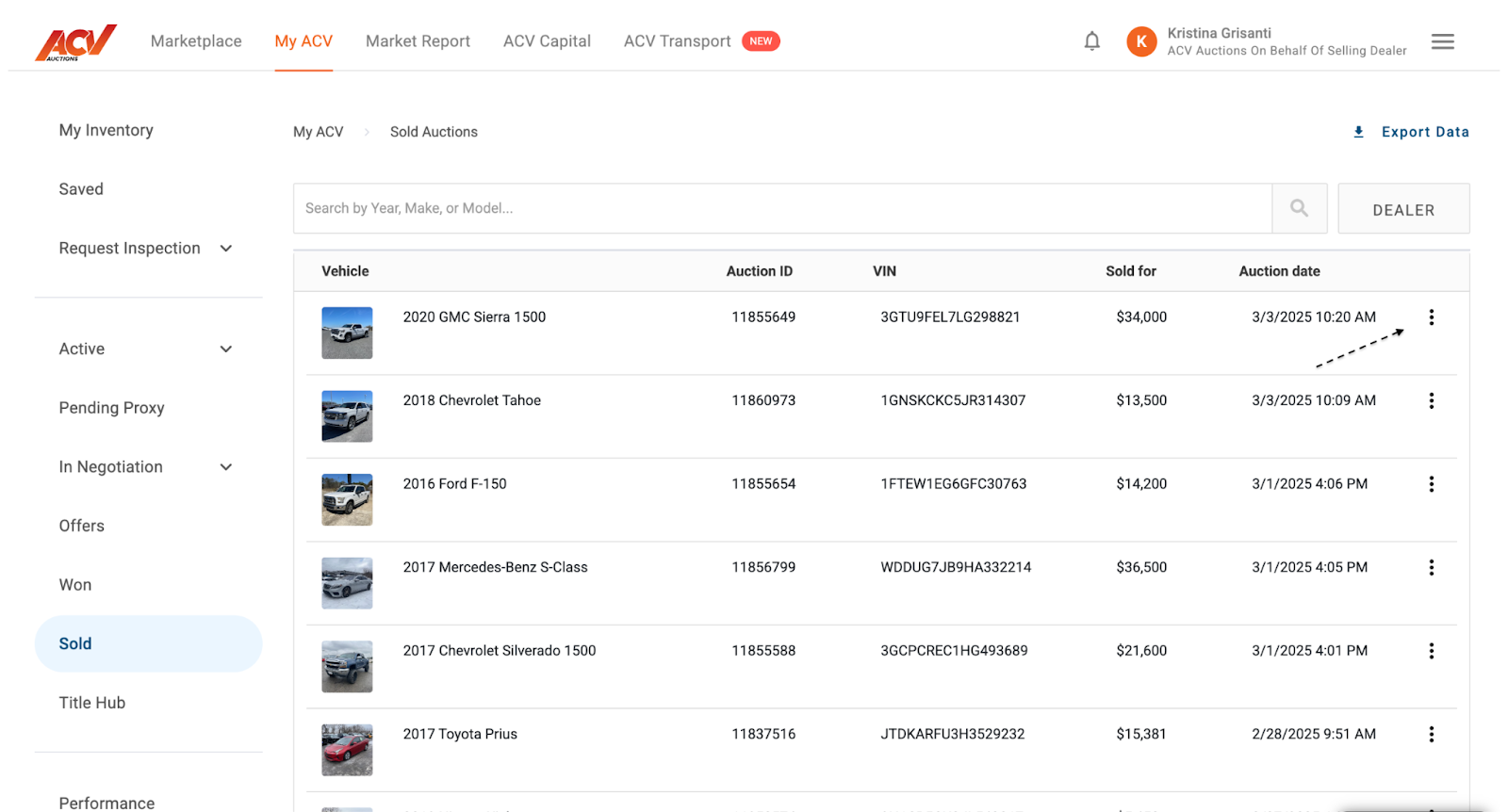Click the My ACV breadcrumb
This screenshot has width=1508, height=812.
[x=318, y=132]
